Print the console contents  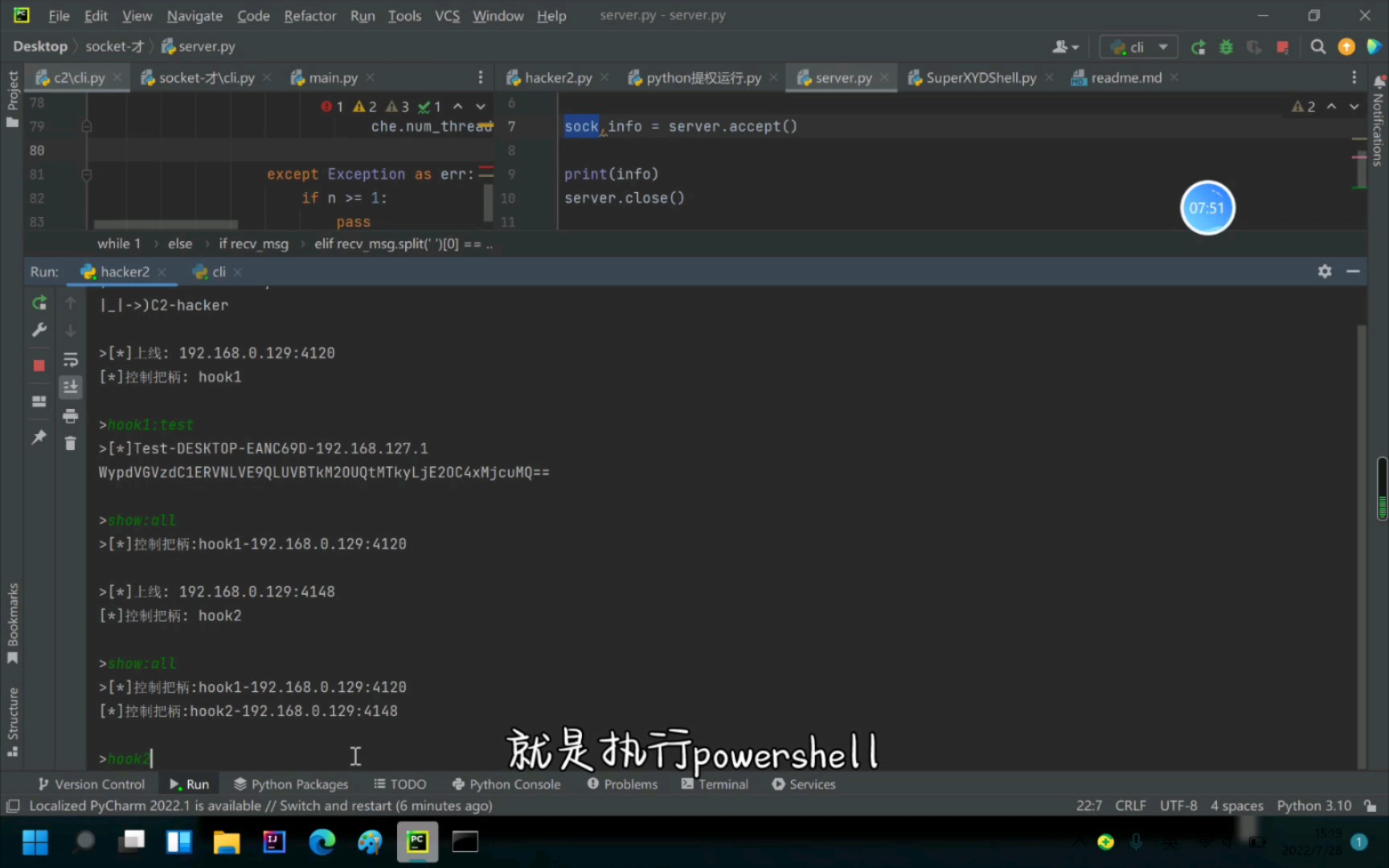[71, 416]
